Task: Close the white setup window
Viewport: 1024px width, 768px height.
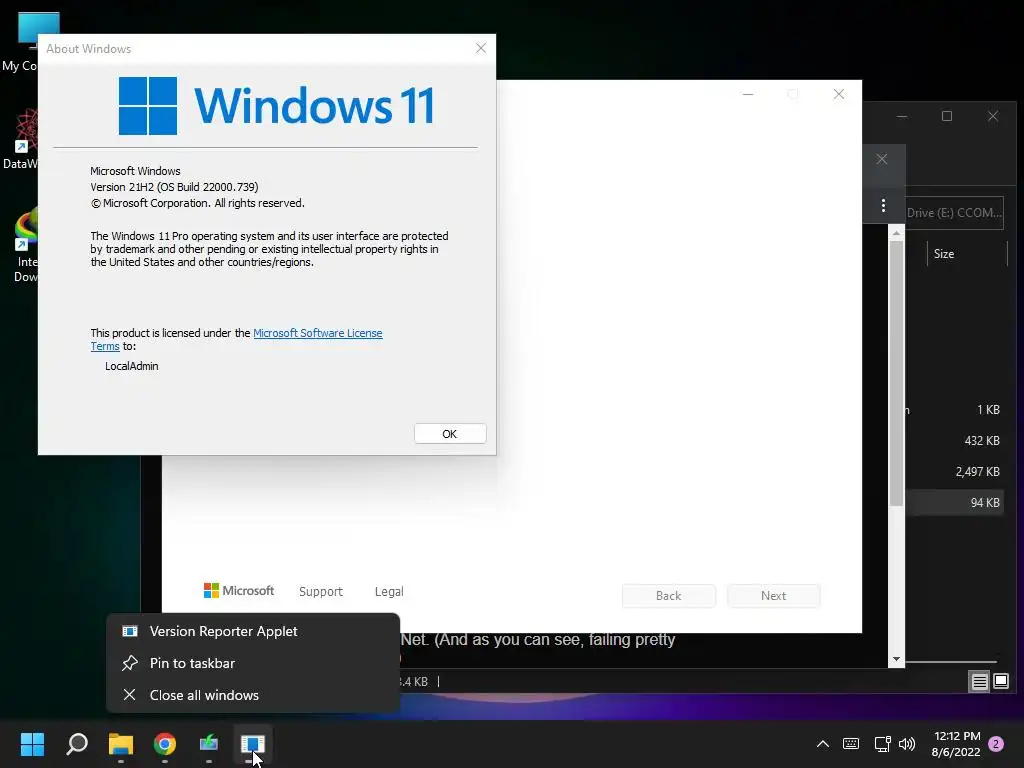Action: pos(839,94)
